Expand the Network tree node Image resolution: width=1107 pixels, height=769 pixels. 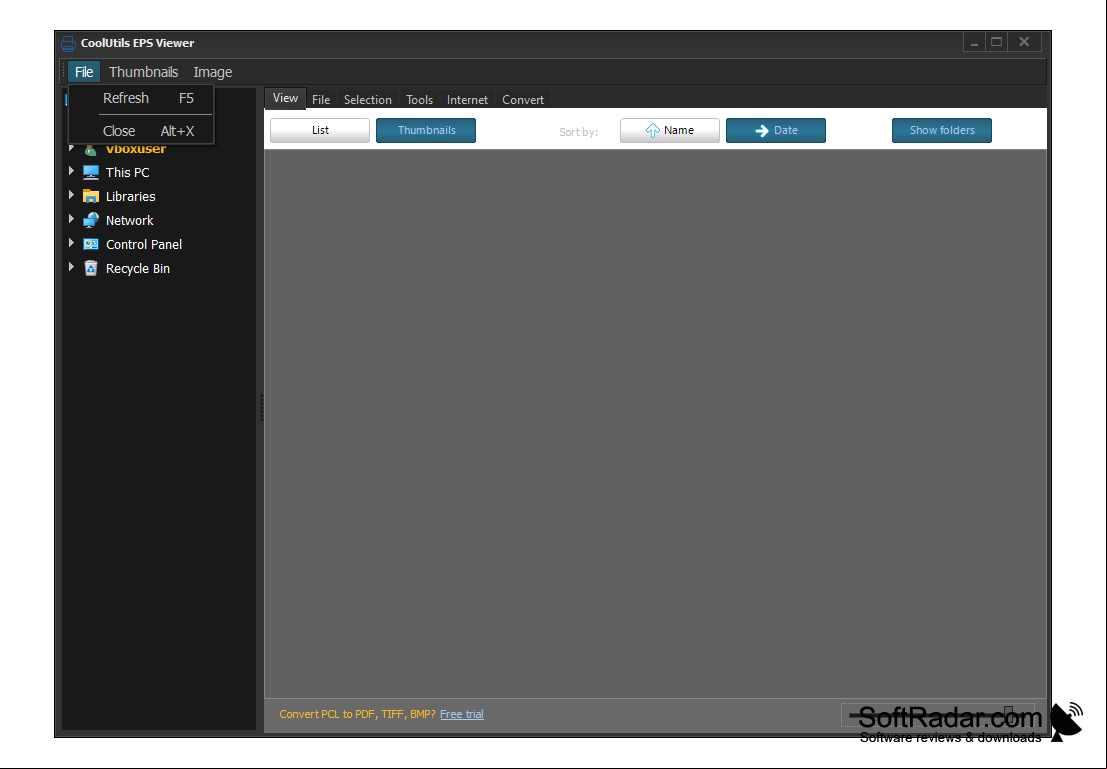coord(71,219)
